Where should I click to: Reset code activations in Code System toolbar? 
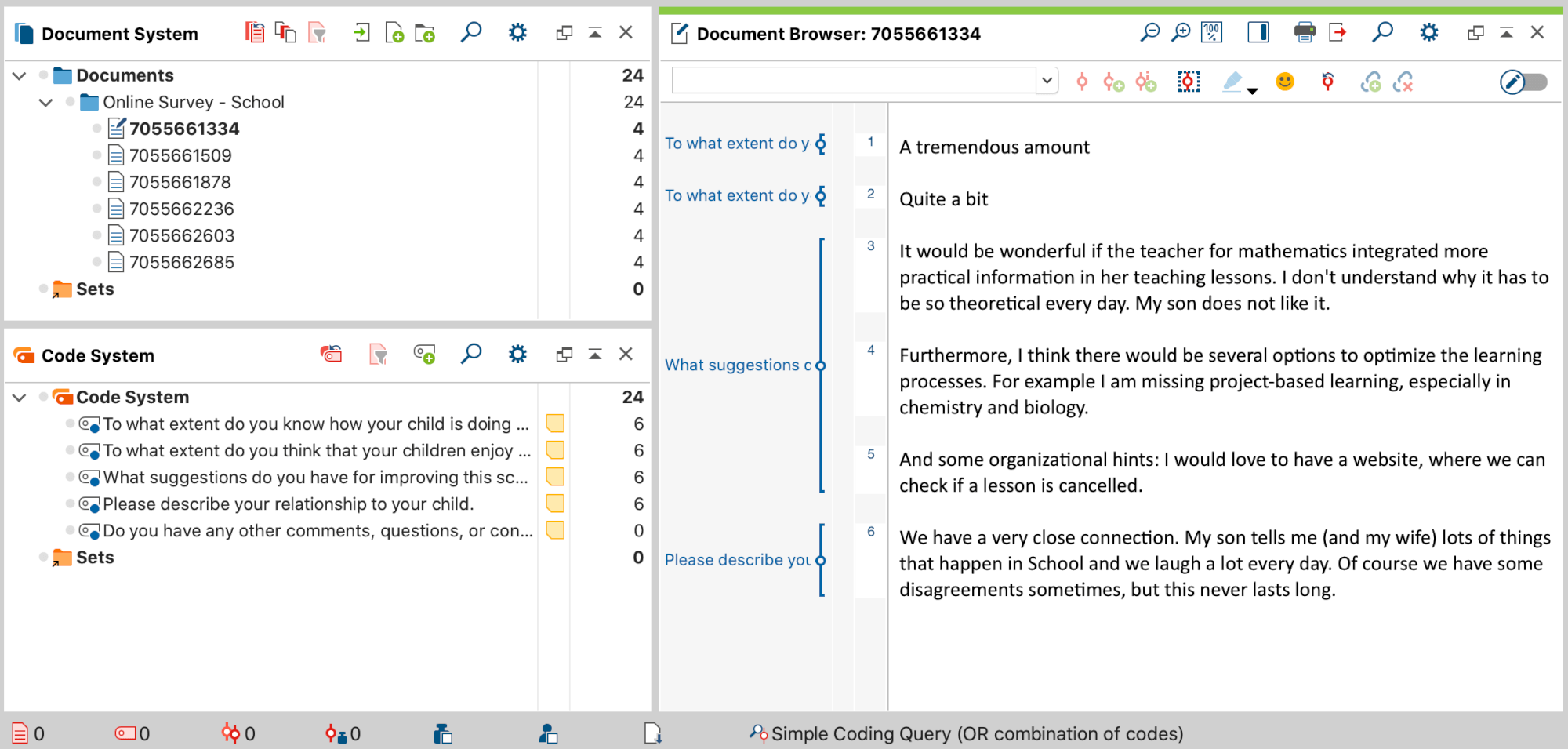pos(332,355)
